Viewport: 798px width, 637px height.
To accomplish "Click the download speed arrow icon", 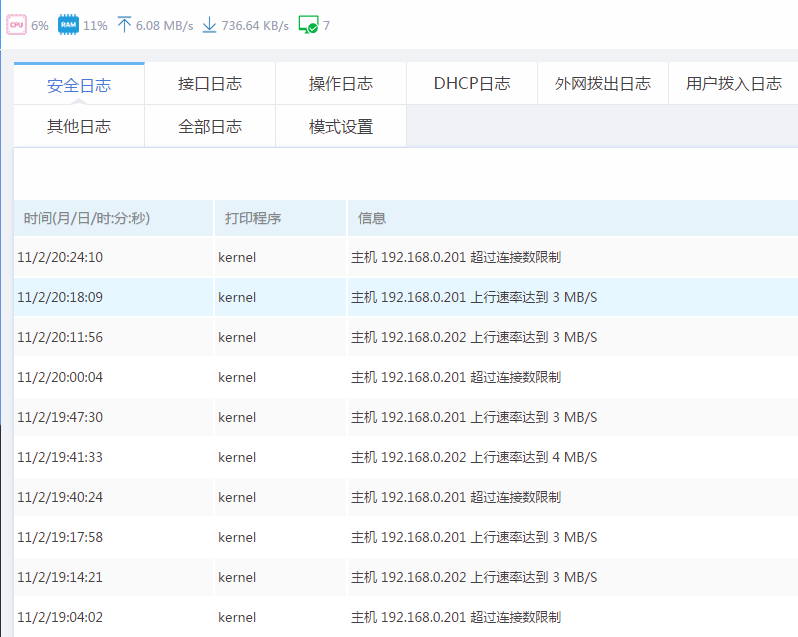I will click(209, 25).
